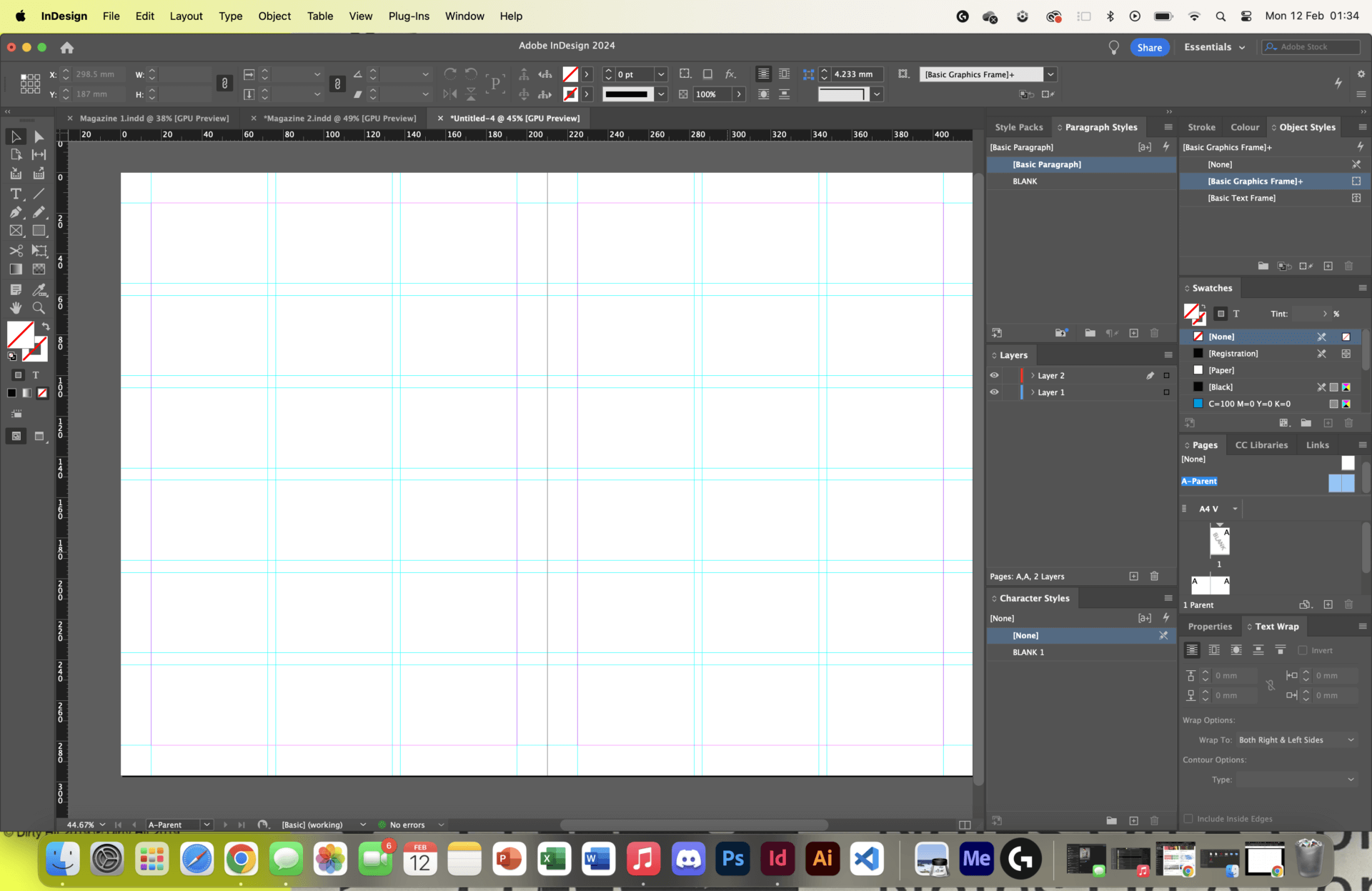Toggle Layer 1 visibility
1372x891 pixels.
(x=994, y=392)
